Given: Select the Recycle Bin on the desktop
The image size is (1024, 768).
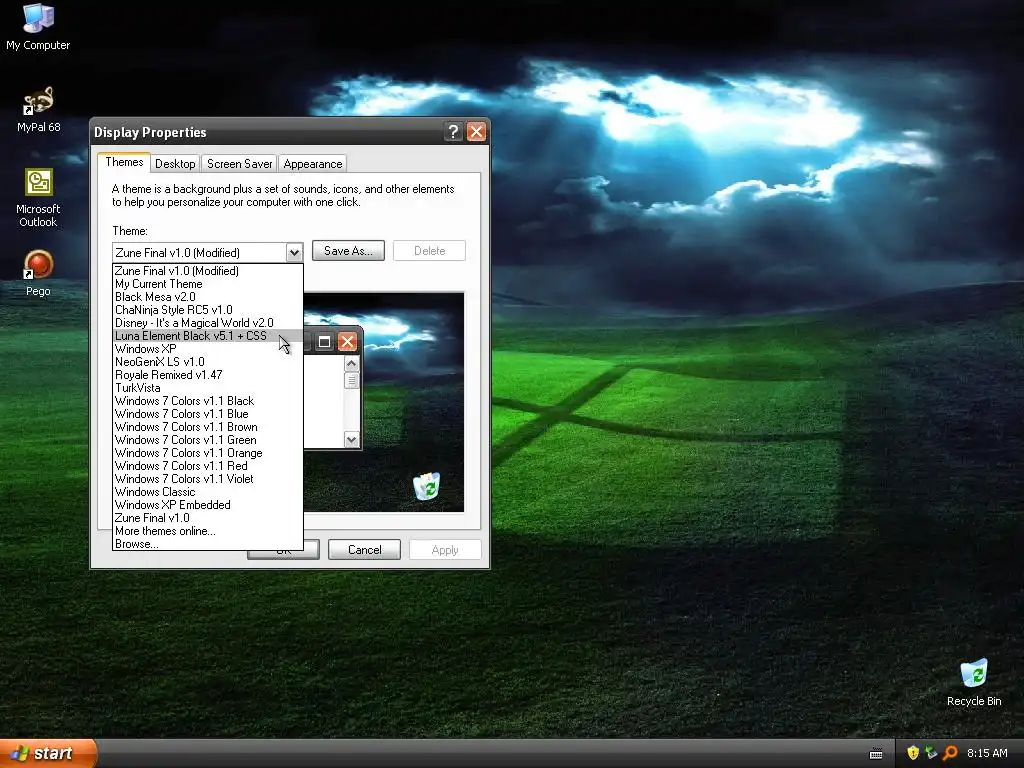Looking at the screenshot, I should [x=974, y=682].
